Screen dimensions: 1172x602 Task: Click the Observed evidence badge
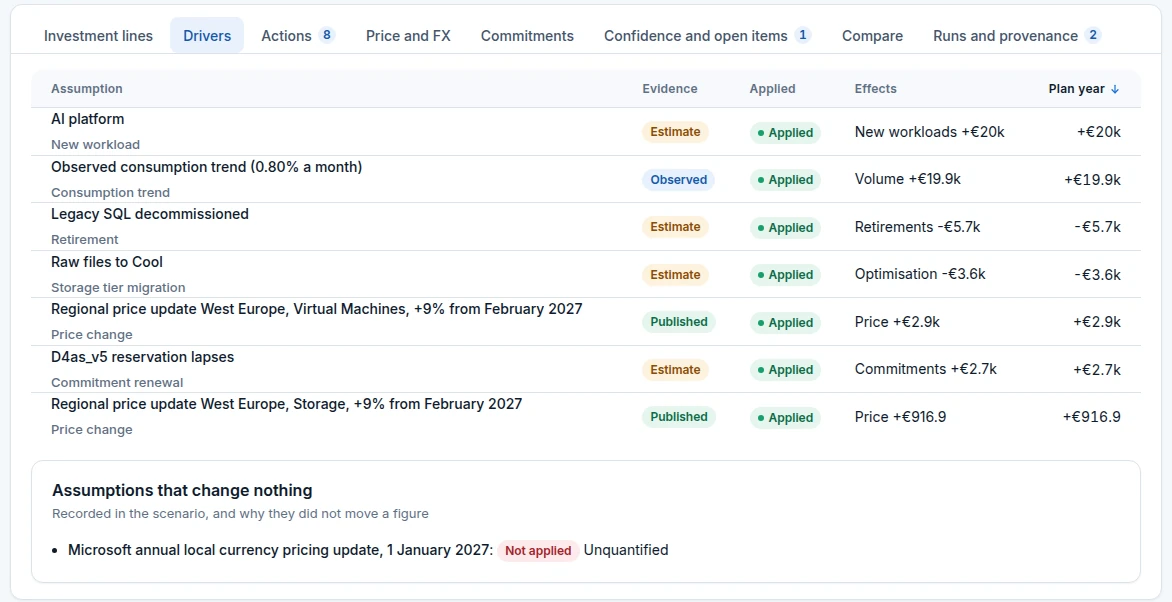click(x=678, y=179)
